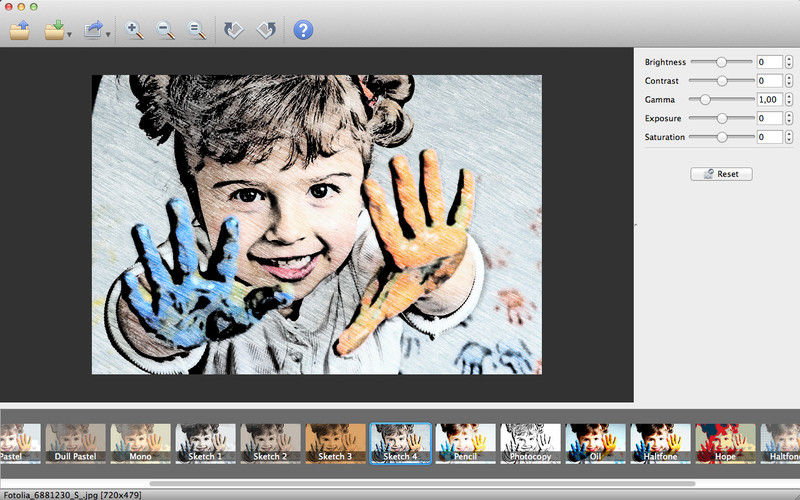This screenshot has width=800, height=500.
Task: Zoom out with the minus magnifier
Action: tap(165, 30)
